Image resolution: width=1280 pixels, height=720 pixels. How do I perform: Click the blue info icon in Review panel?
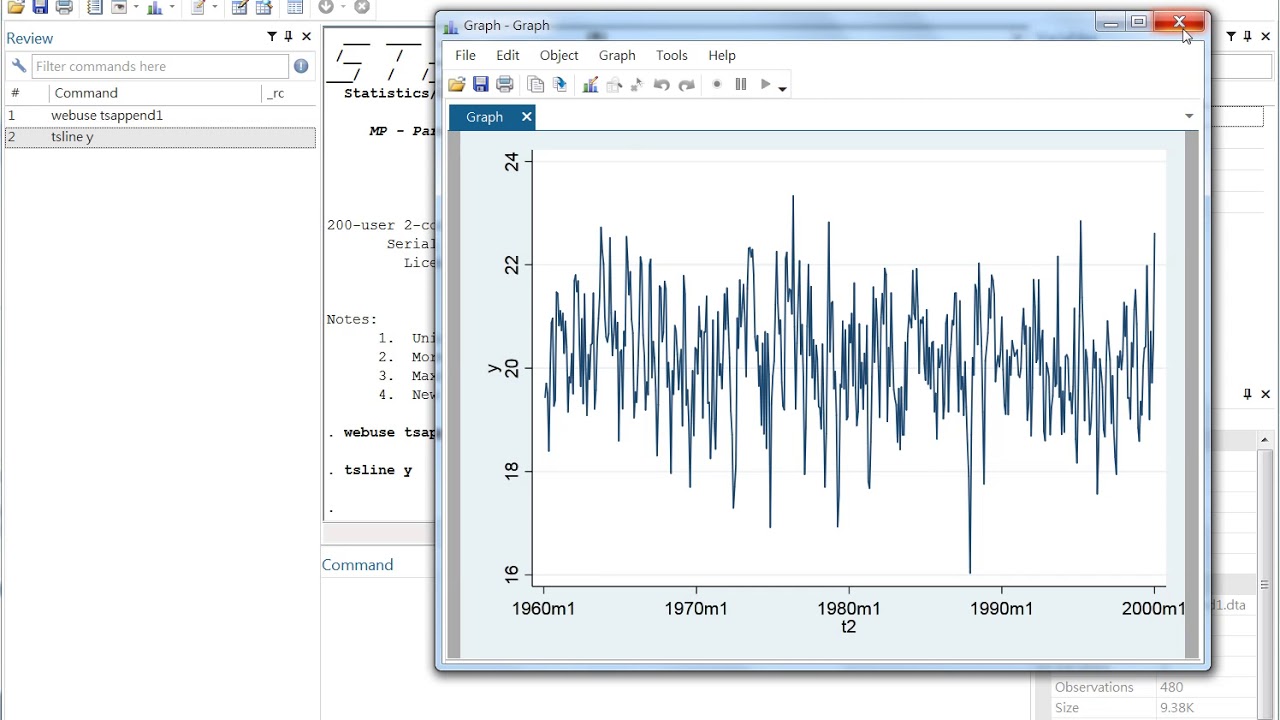tap(301, 66)
